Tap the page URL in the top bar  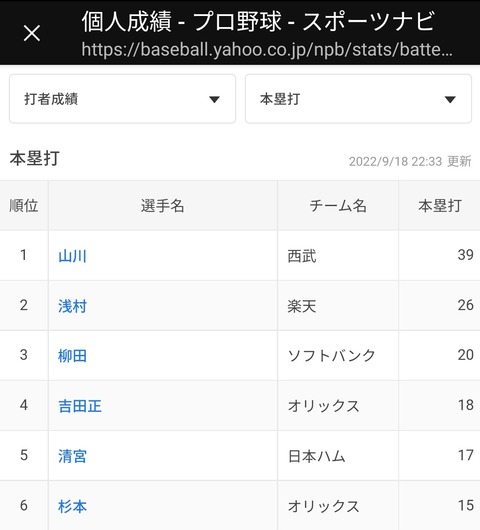[267, 50]
